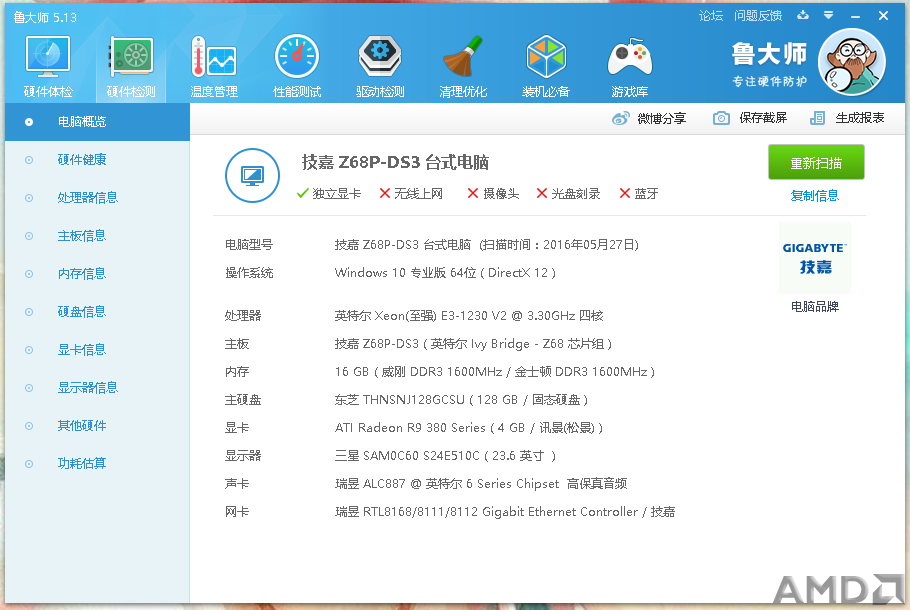Viewport: 910px width, 610px height.
Task: Click the processor value Xeon E3-1230 V2
Action: 469,316
